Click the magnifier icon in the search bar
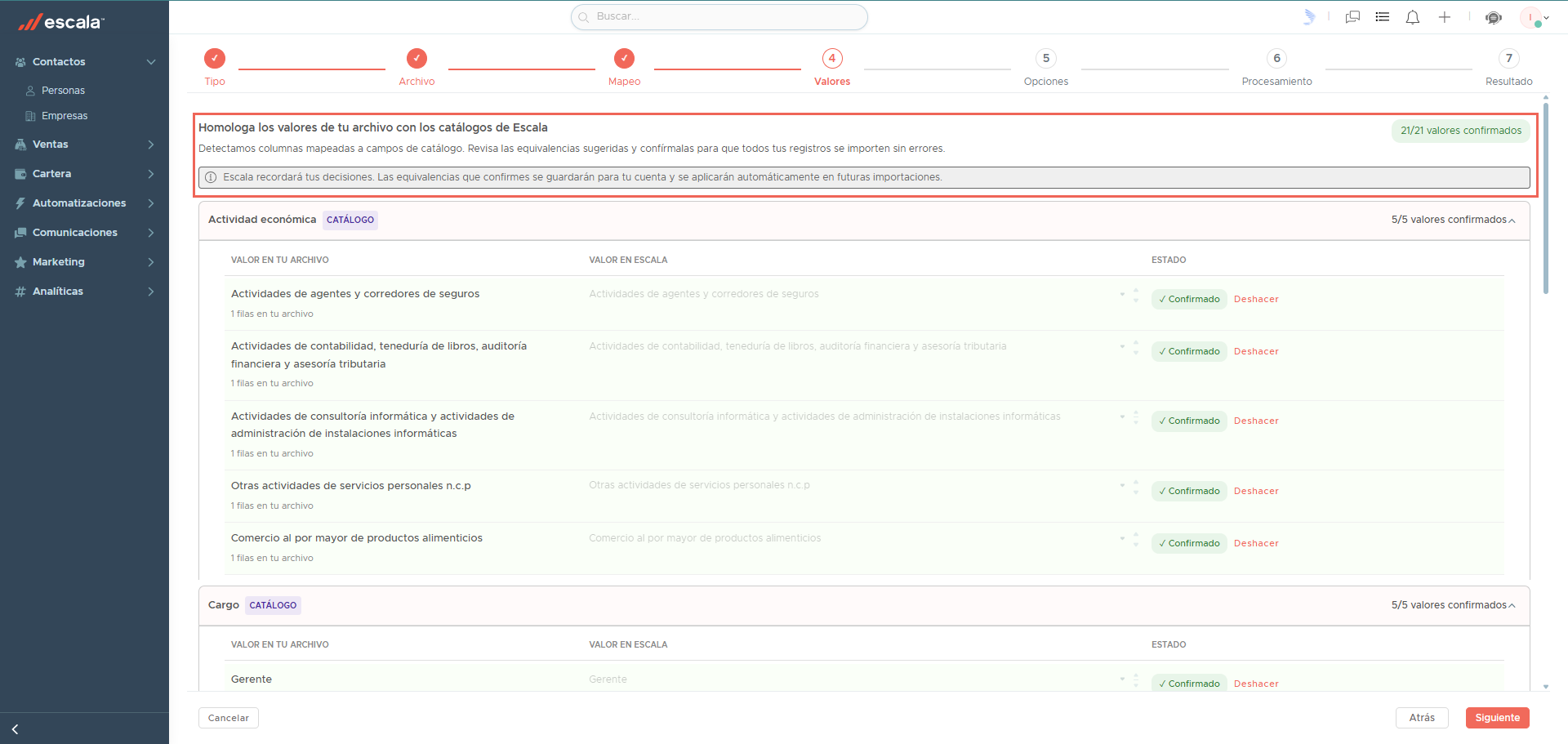The width and height of the screenshot is (1568, 744). coord(584,17)
